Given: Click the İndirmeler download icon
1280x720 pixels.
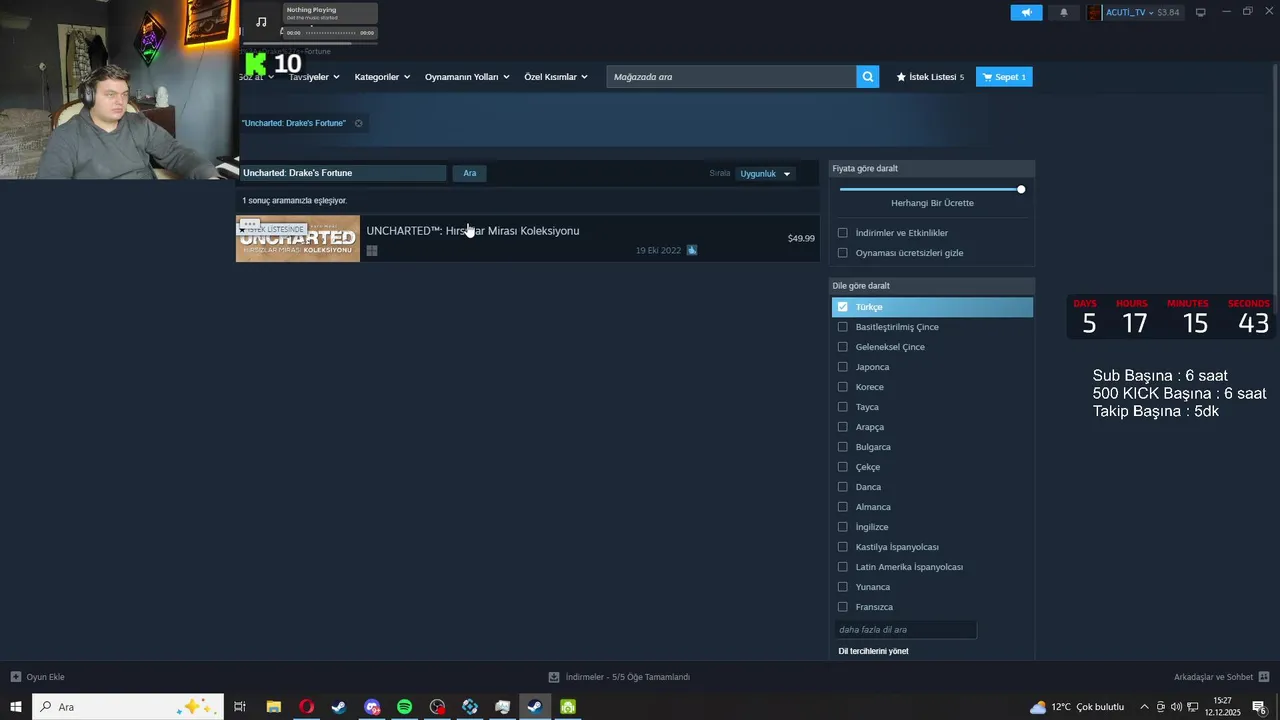Looking at the screenshot, I should point(554,677).
